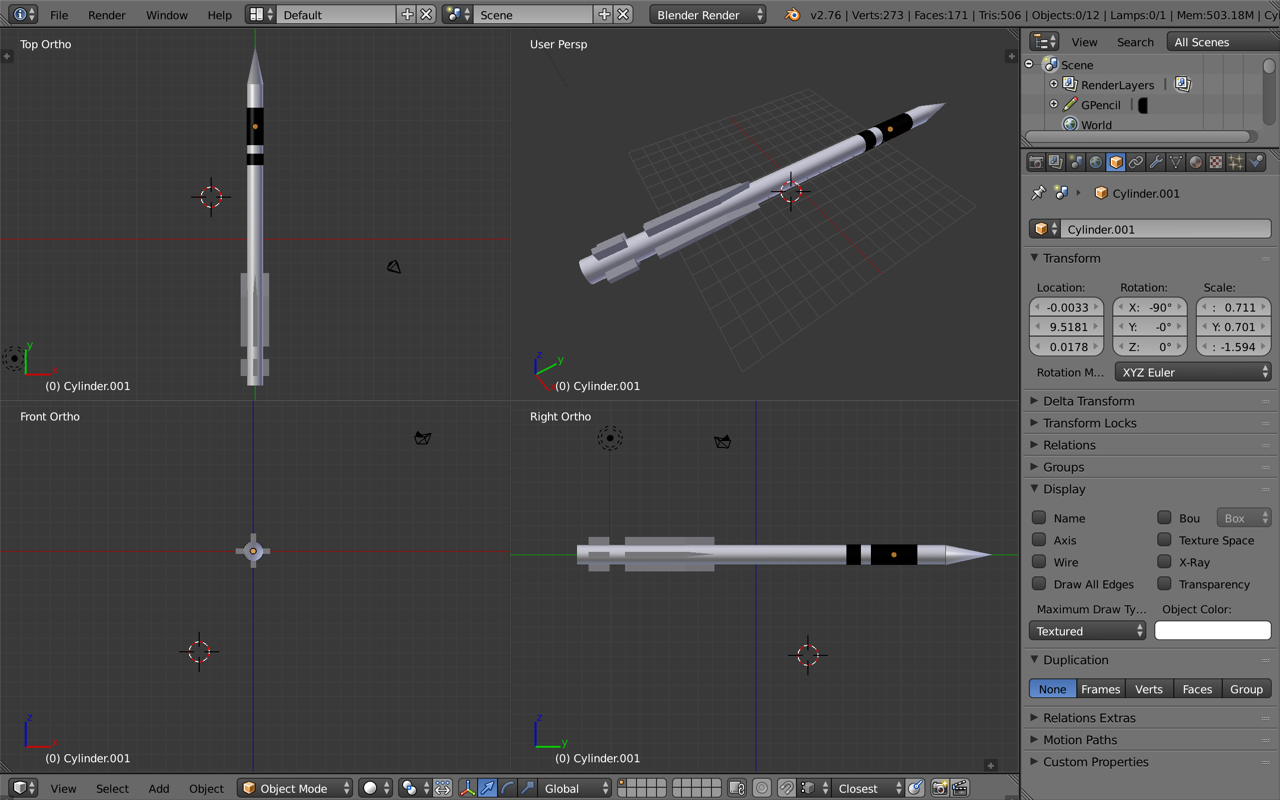The image size is (1280, 800).
Task: Open the 3D View editor type selector
Action: [21, 788]
